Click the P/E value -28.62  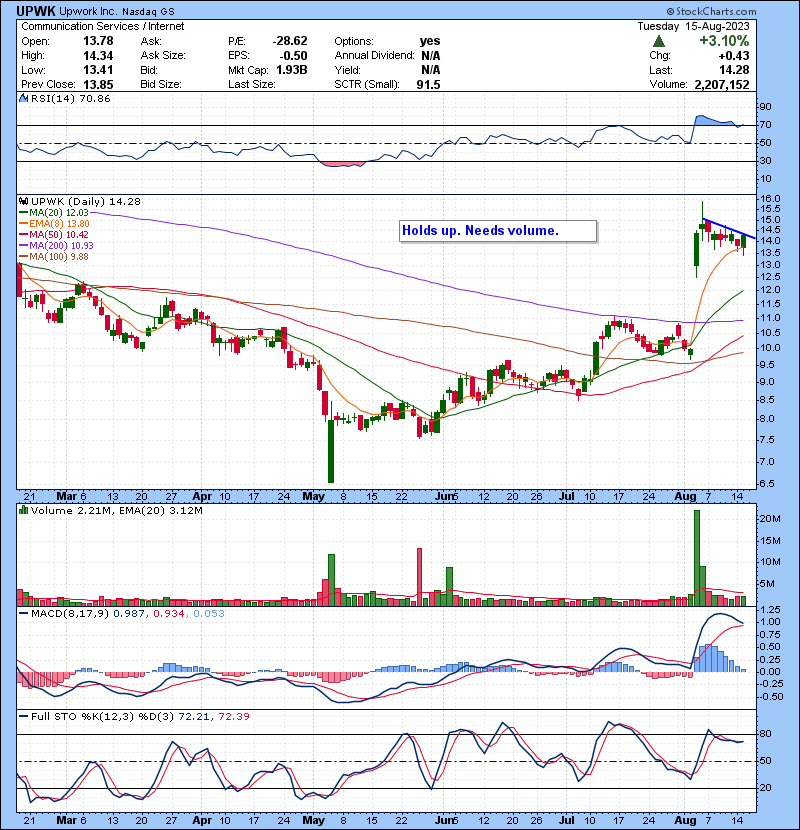pyautogui.click(x=290, y=41)
